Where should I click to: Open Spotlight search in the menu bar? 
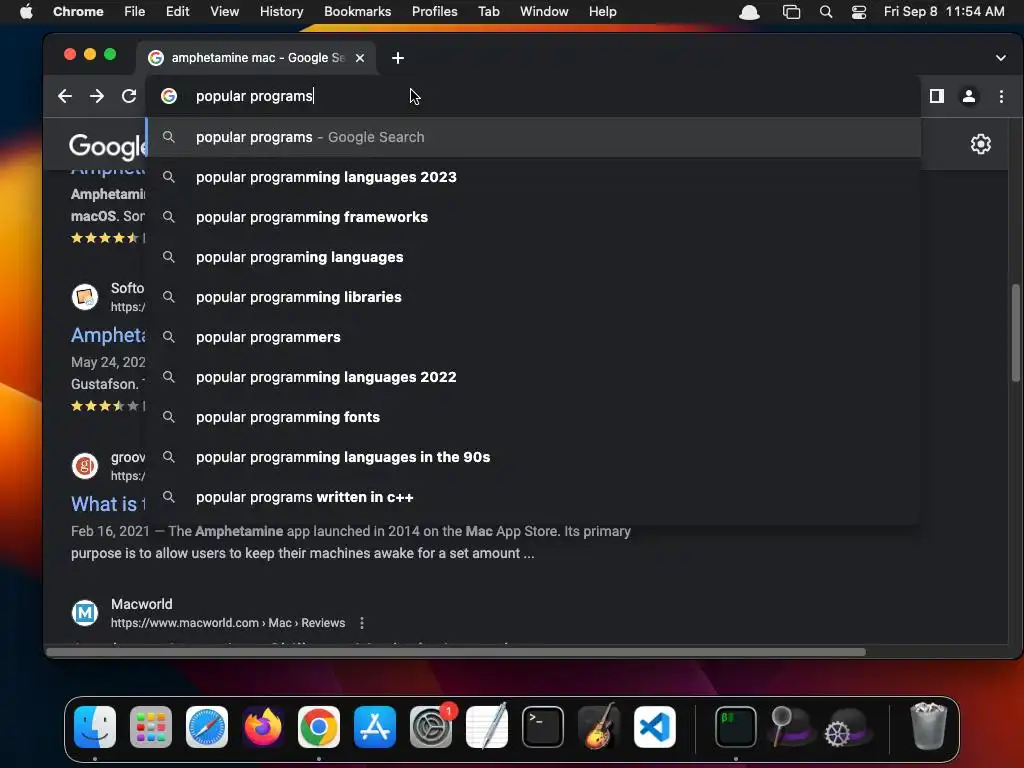coord(825,12)
